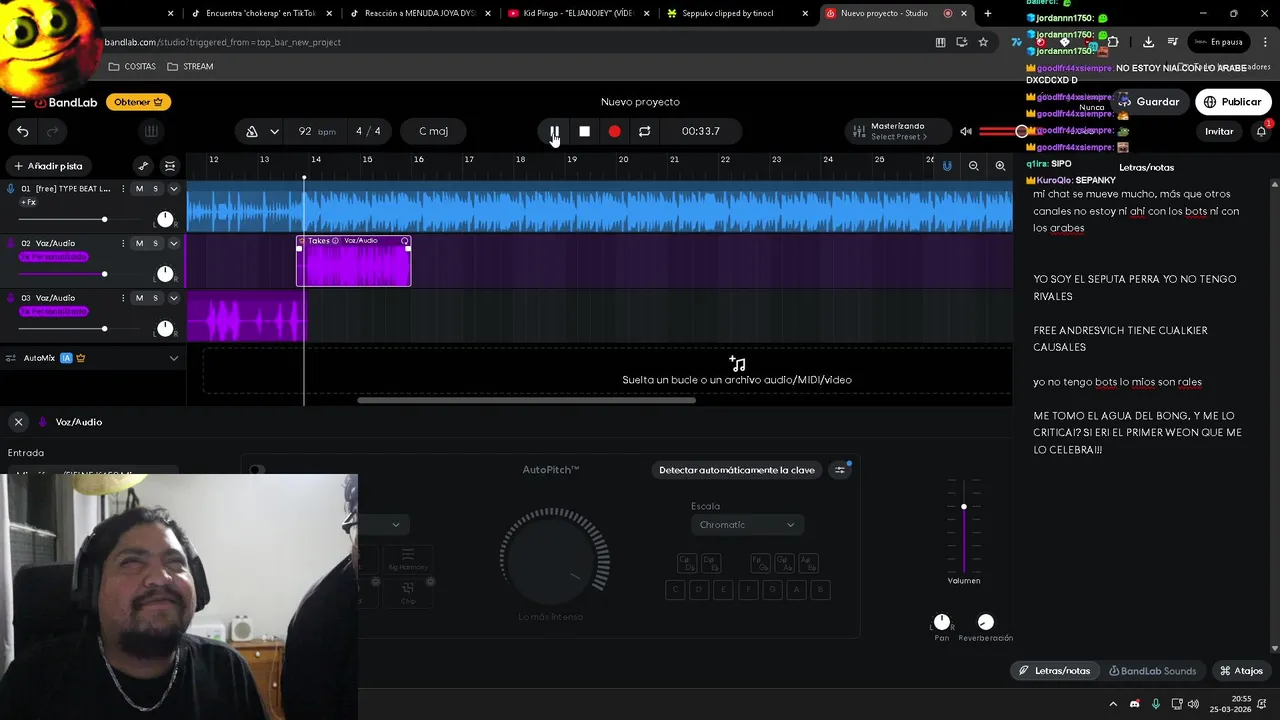Viewport: 1280px width, 720px height.
Task: Open the Atajos shortcuts tab
Action: pyautogui.click(x=1241, y=671)
